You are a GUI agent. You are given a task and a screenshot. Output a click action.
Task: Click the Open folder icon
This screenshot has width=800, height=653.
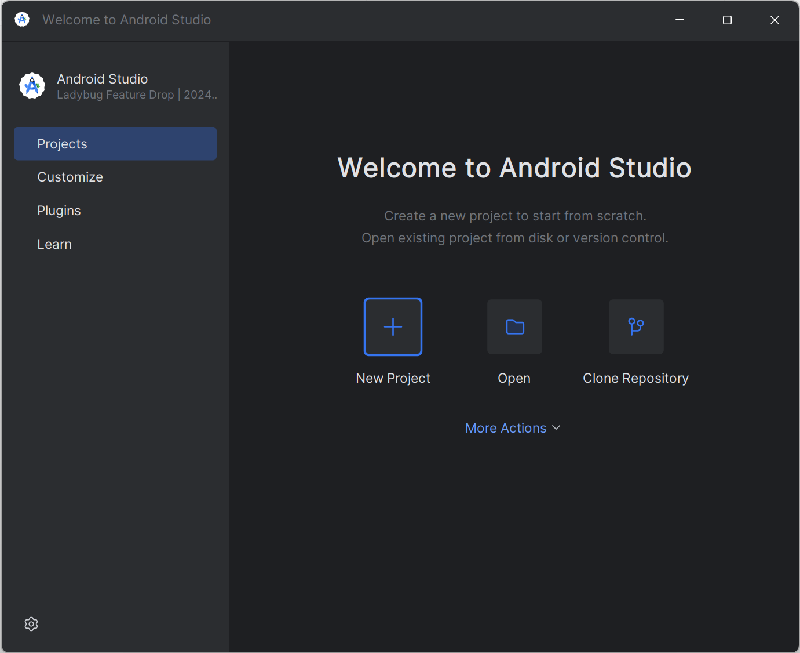point(514,326)
